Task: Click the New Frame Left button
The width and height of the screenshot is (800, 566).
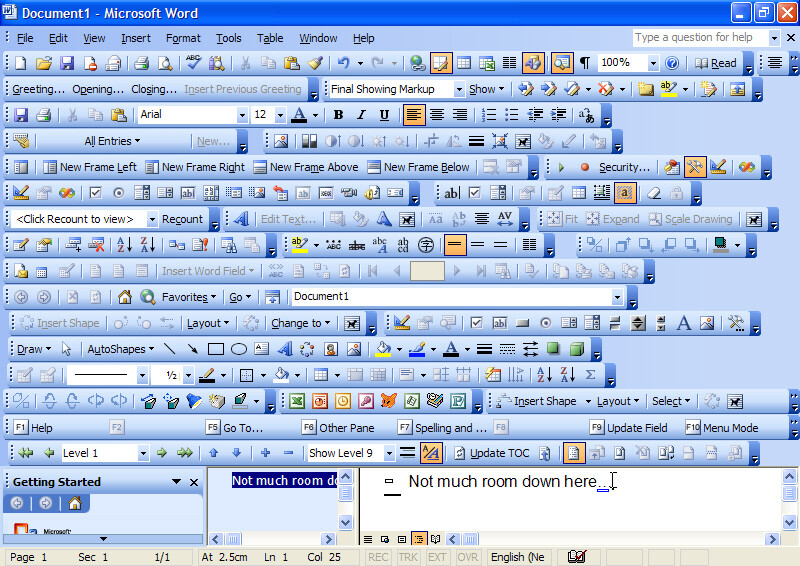Action: [x=90, y=167]
